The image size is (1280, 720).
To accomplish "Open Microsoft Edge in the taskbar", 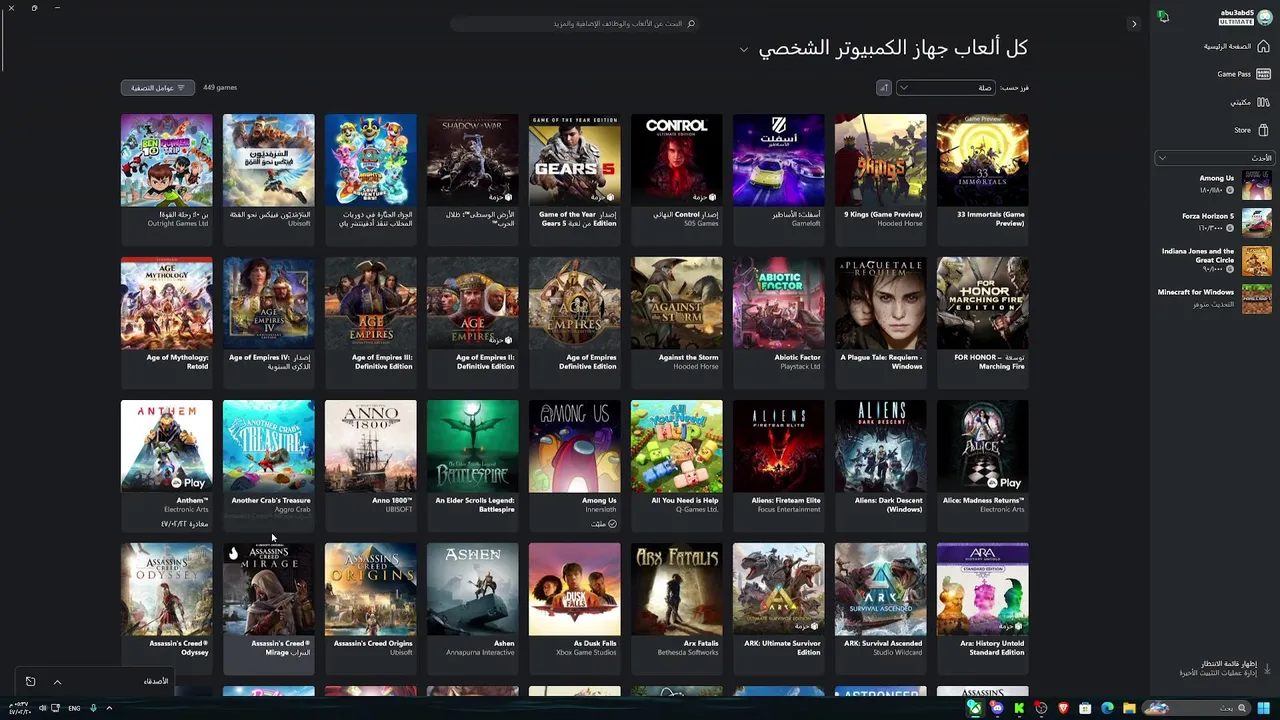I will coord(1107,708).
